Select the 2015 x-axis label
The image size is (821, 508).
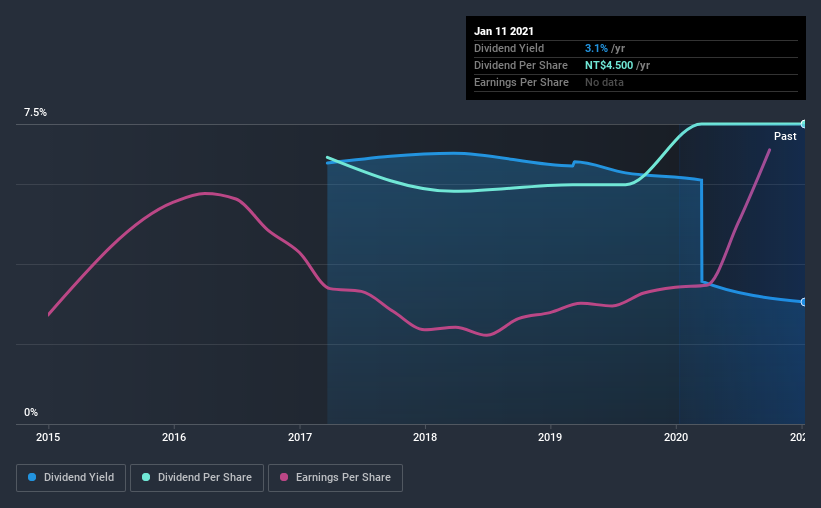48,437
